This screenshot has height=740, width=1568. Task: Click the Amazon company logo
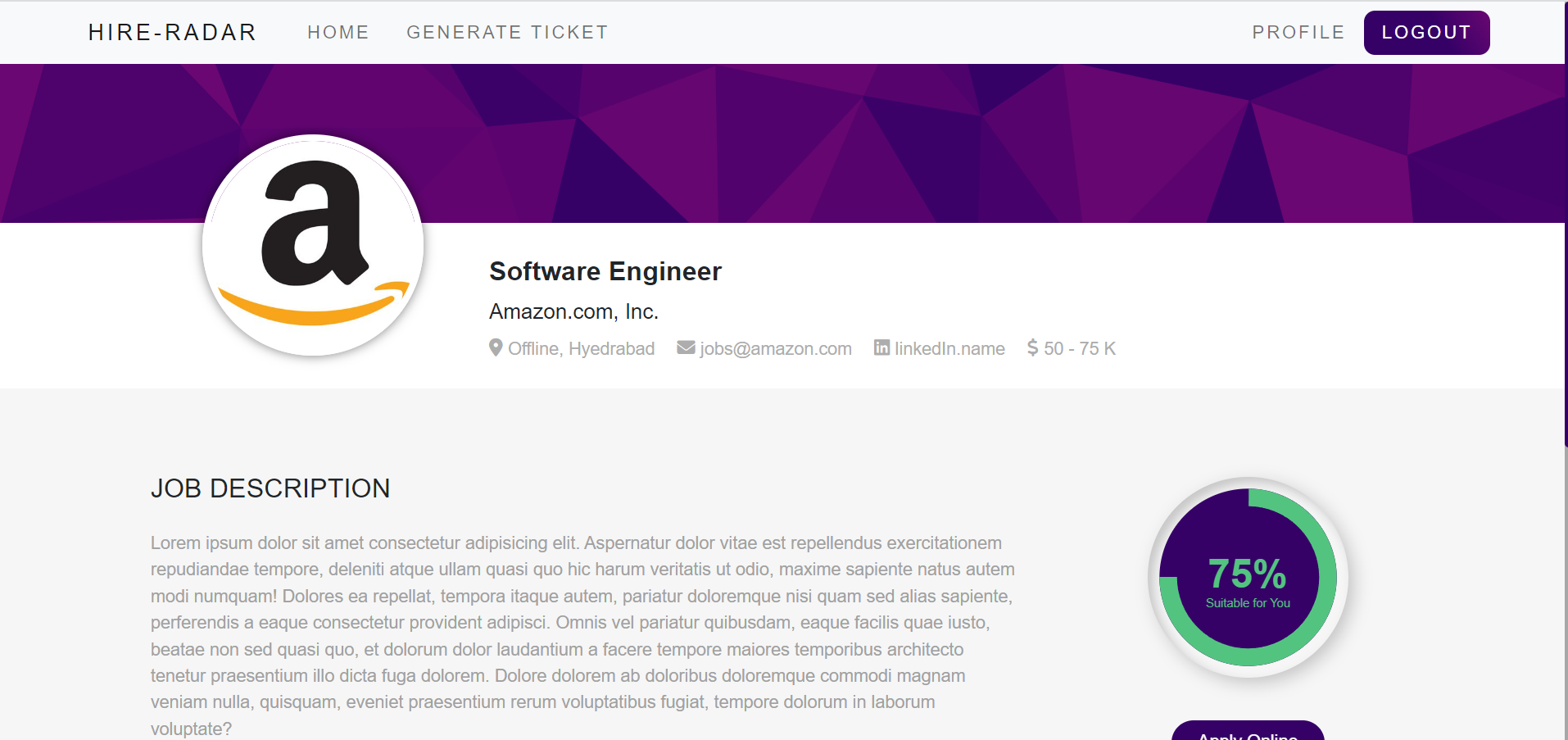(x=313, y=245)
